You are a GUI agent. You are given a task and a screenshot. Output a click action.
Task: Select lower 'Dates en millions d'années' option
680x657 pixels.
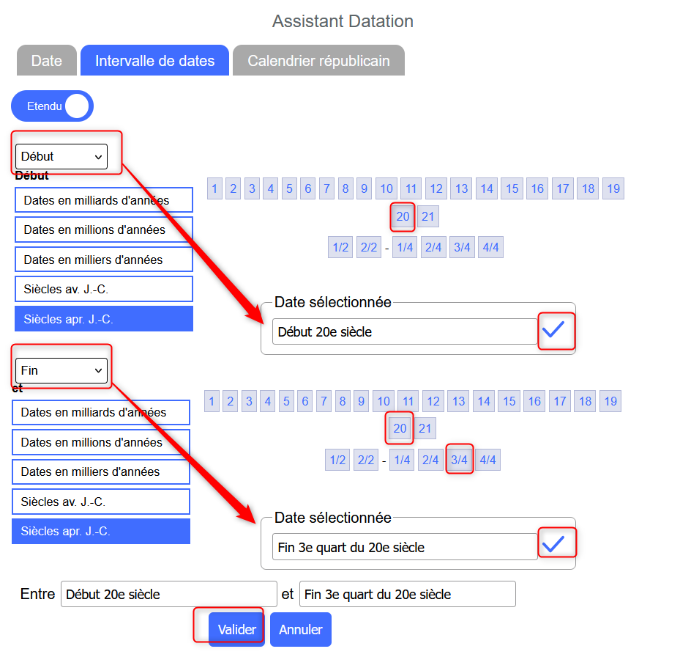coord(101,442)
